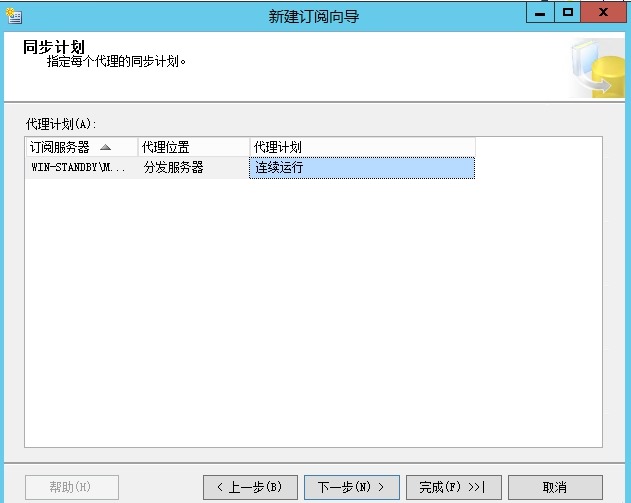
Task: Click the database wizard graphic in header
Action: click(596, 68)
